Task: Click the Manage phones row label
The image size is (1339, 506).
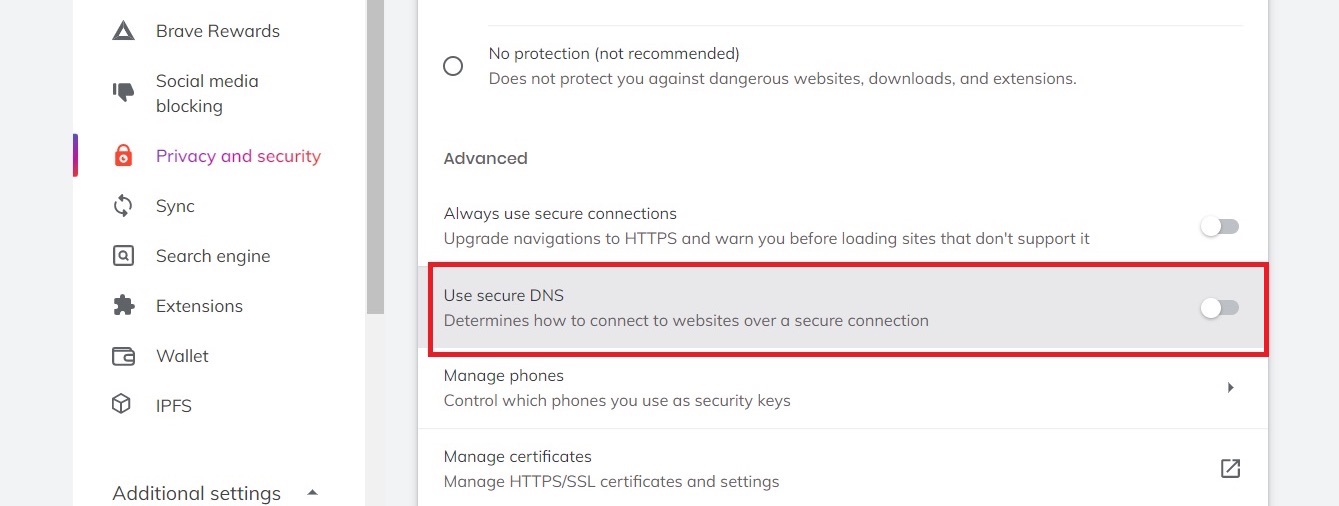Action: [x=504, y=376]
